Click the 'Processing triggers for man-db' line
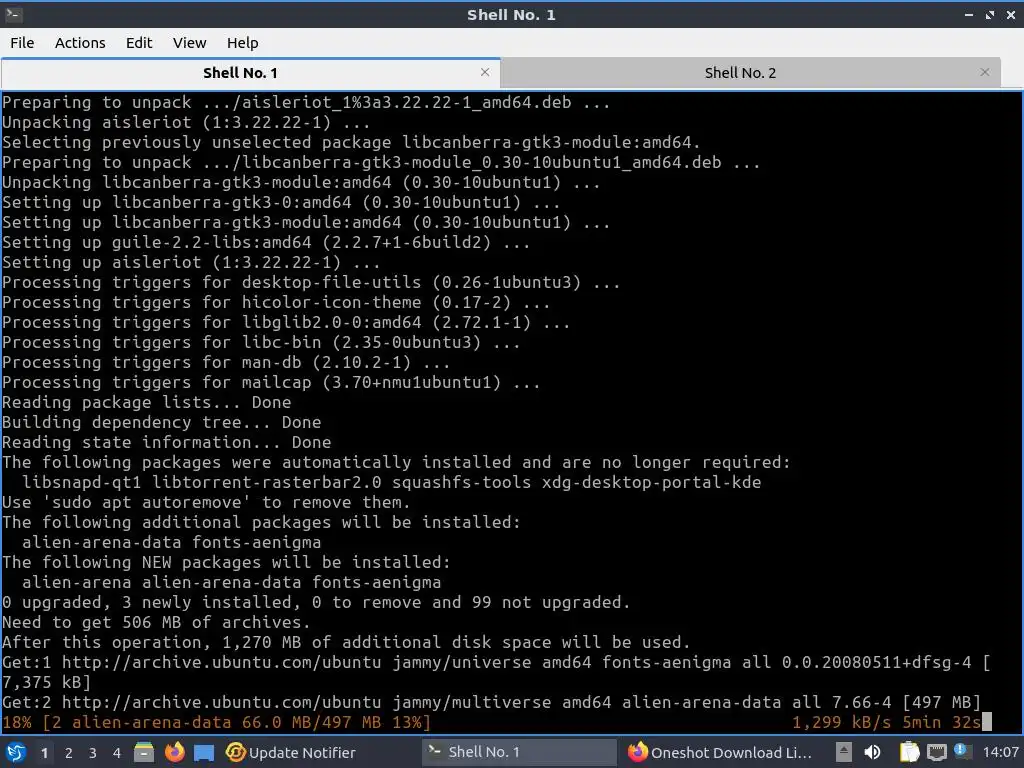The width and height of the screenshot is (1024, 768). (226, 362)
